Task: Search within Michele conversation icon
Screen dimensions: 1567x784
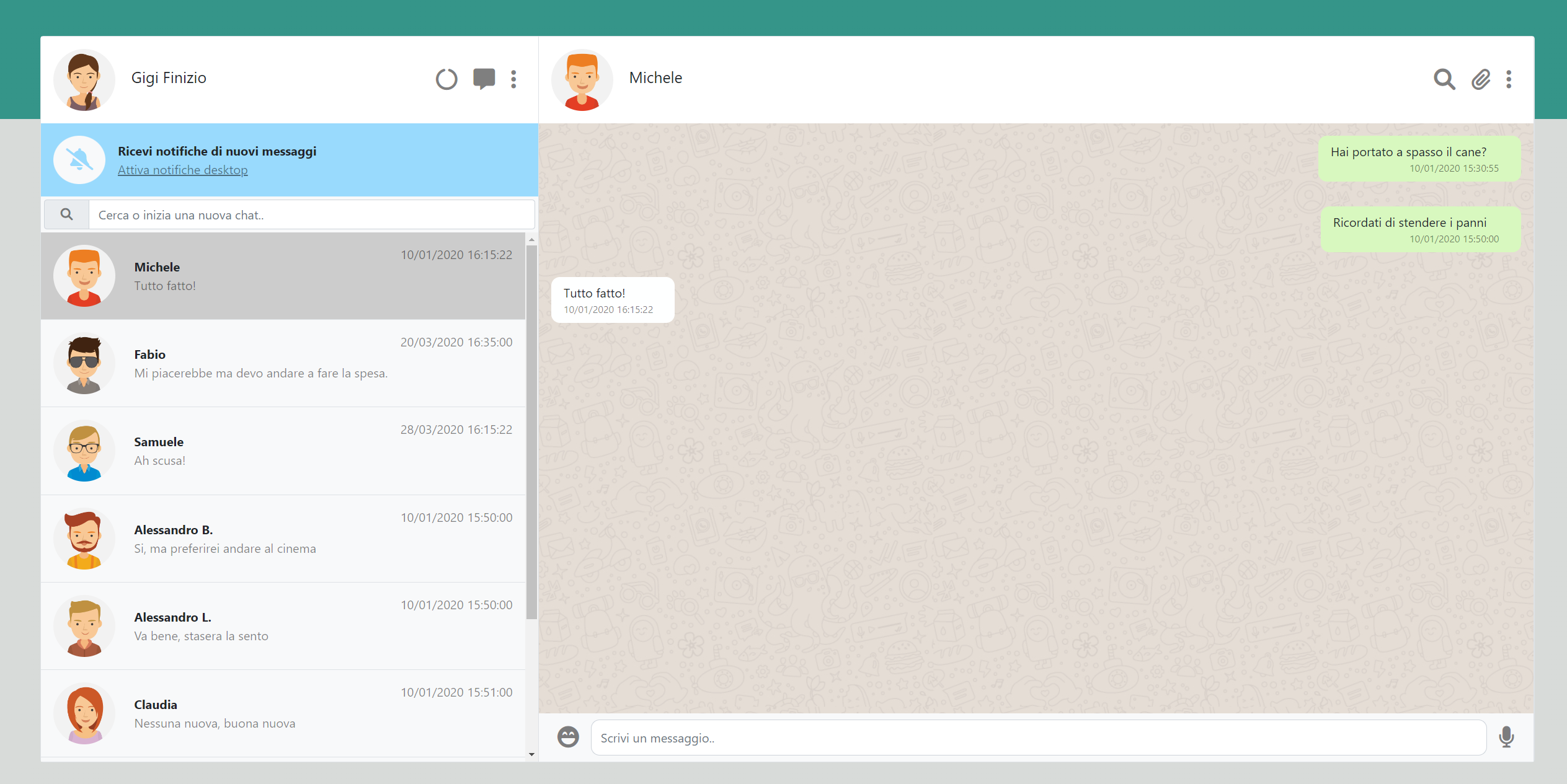Action: pyautogui.click(x=1444, y=79)
